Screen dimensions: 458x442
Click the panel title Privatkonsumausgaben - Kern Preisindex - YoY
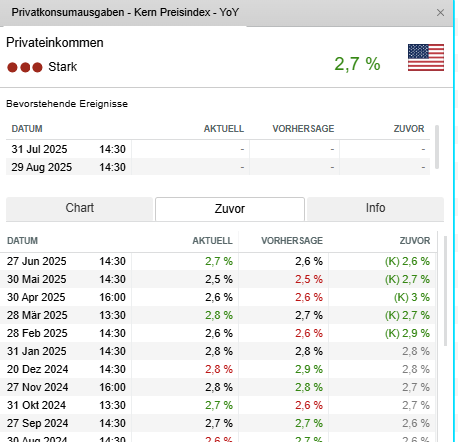pos(125,12)
